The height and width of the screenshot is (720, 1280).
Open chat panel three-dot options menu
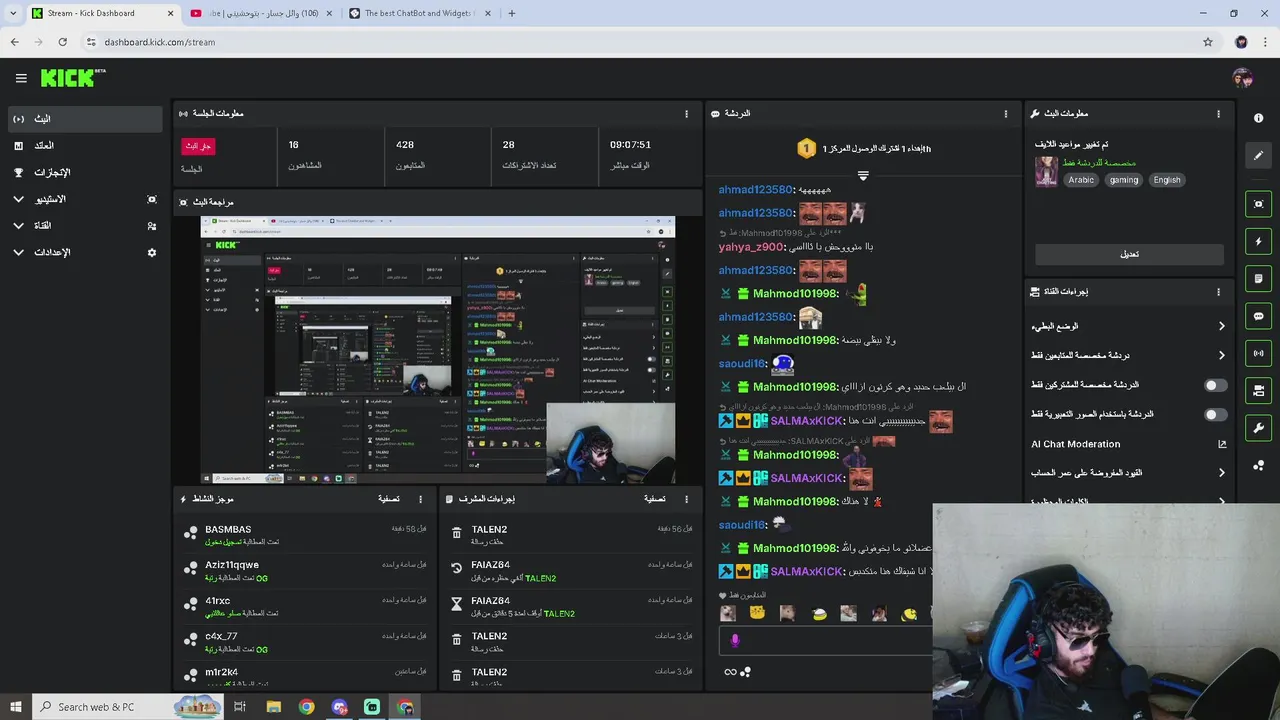tap(1006, 114)
